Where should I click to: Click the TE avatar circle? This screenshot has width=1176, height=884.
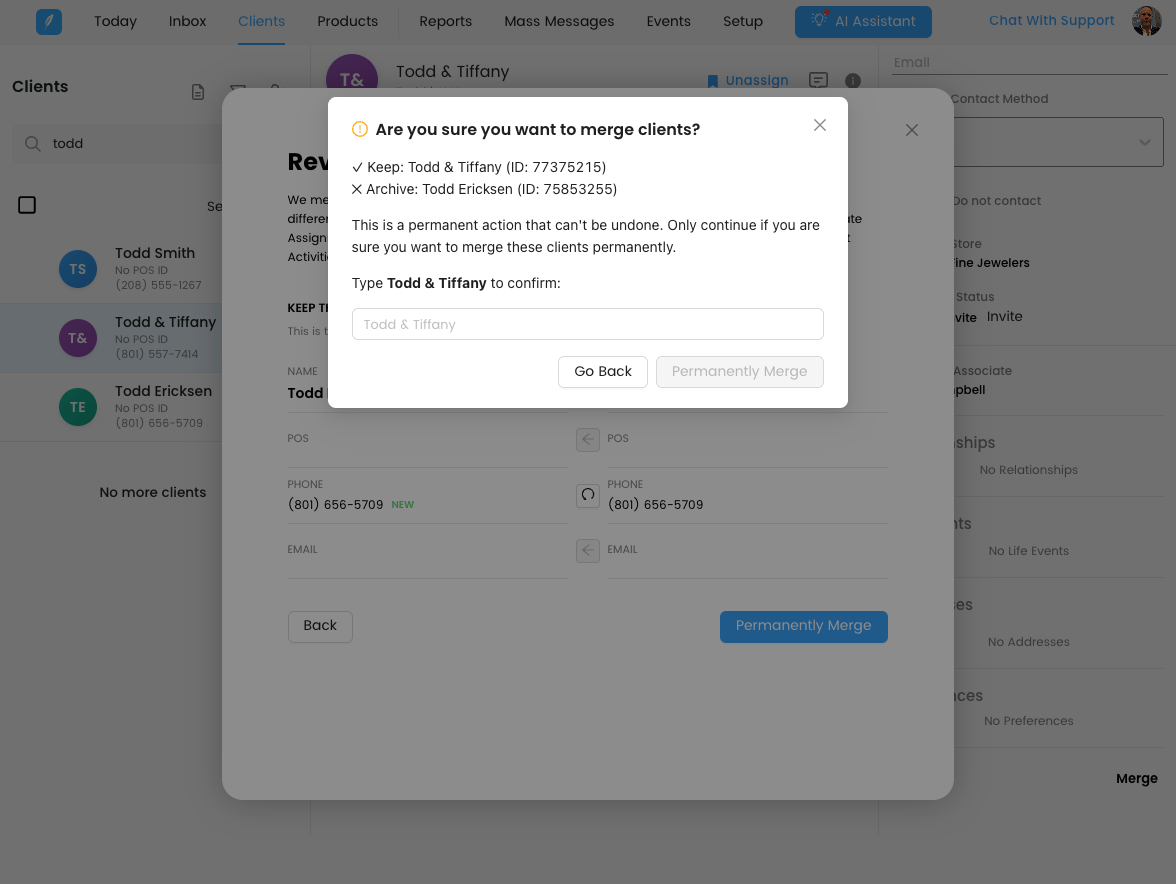78,407
